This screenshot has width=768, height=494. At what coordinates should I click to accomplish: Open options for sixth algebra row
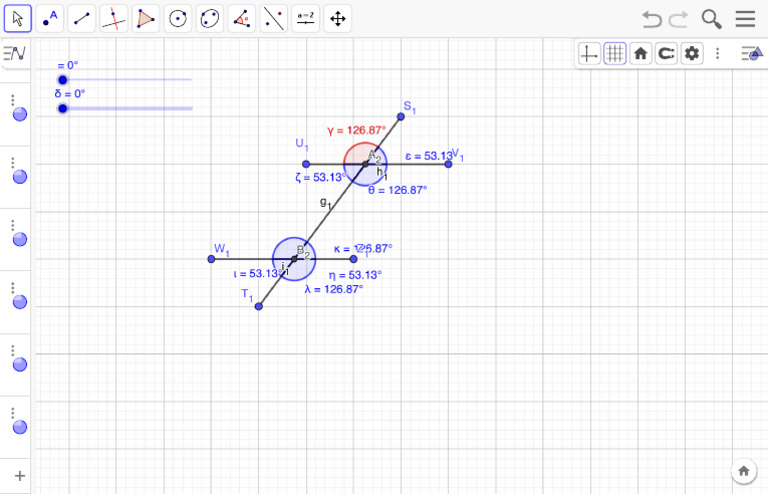pyautogui.click(x=13, y=413)
